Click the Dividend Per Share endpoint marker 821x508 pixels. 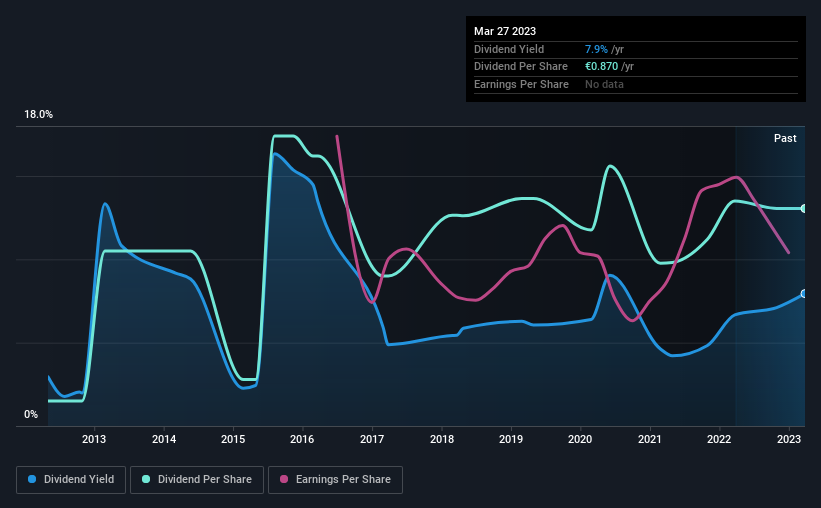tap(804, 208)
